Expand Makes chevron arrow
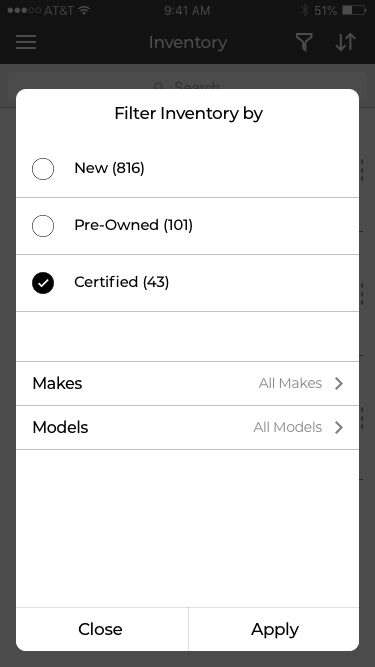The height and width of the screenshot is (667, 375). point(339,383)
